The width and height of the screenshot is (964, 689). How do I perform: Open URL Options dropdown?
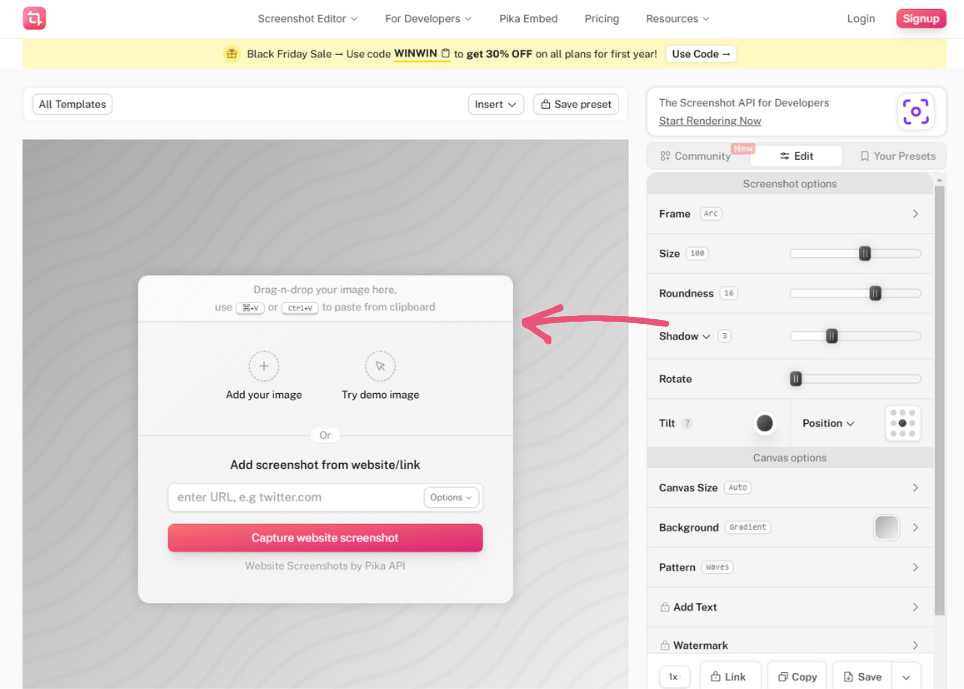coord(451,497)
